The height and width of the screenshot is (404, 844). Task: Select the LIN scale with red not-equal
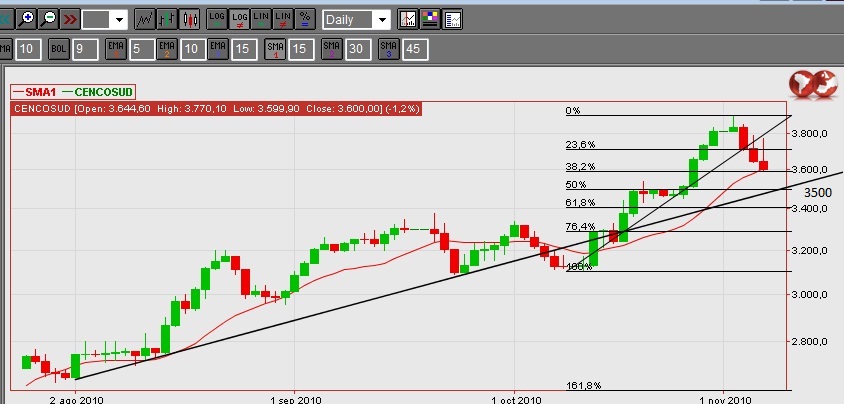[x=283, y=20]
